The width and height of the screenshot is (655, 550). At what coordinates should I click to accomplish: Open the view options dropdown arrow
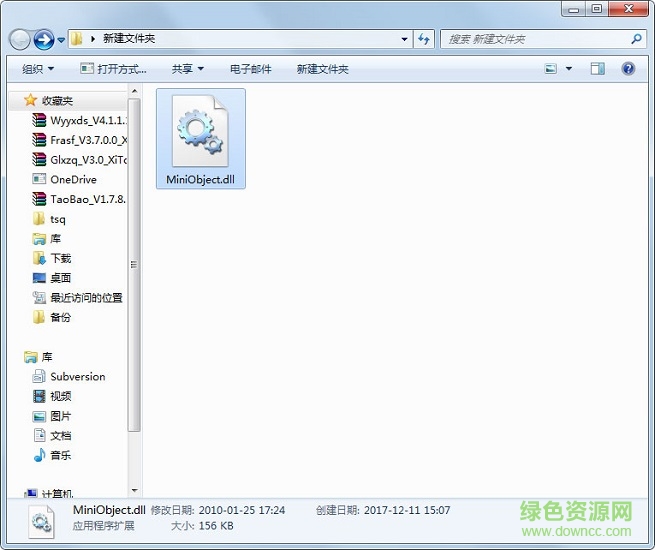pyautogui.click(x=569, y=68)
